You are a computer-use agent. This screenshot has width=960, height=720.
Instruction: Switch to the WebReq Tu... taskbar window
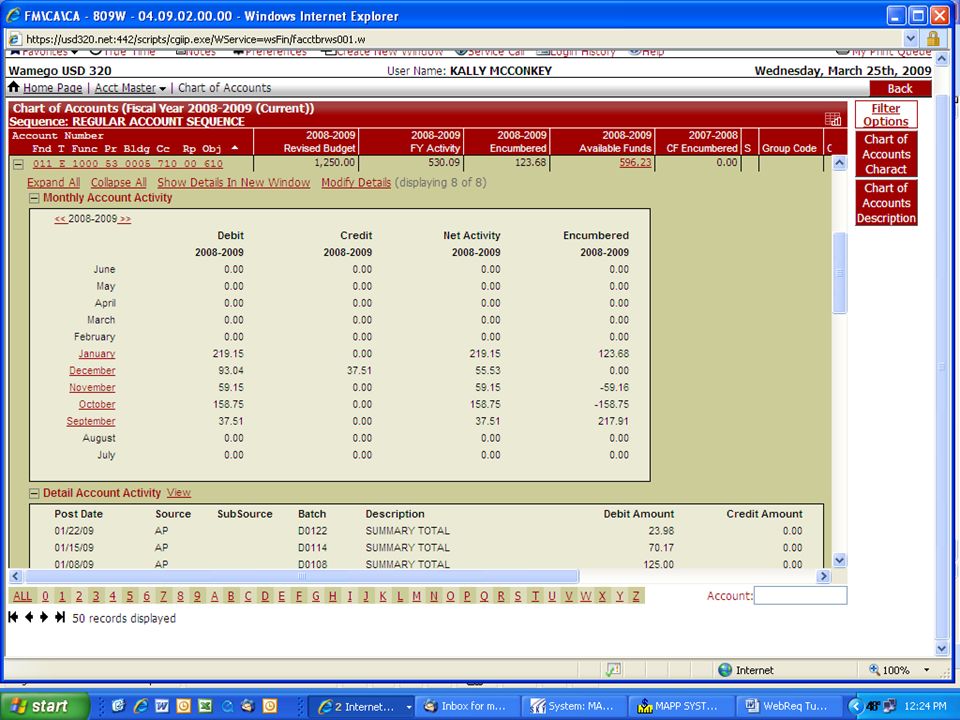click(x=790, y=706)
